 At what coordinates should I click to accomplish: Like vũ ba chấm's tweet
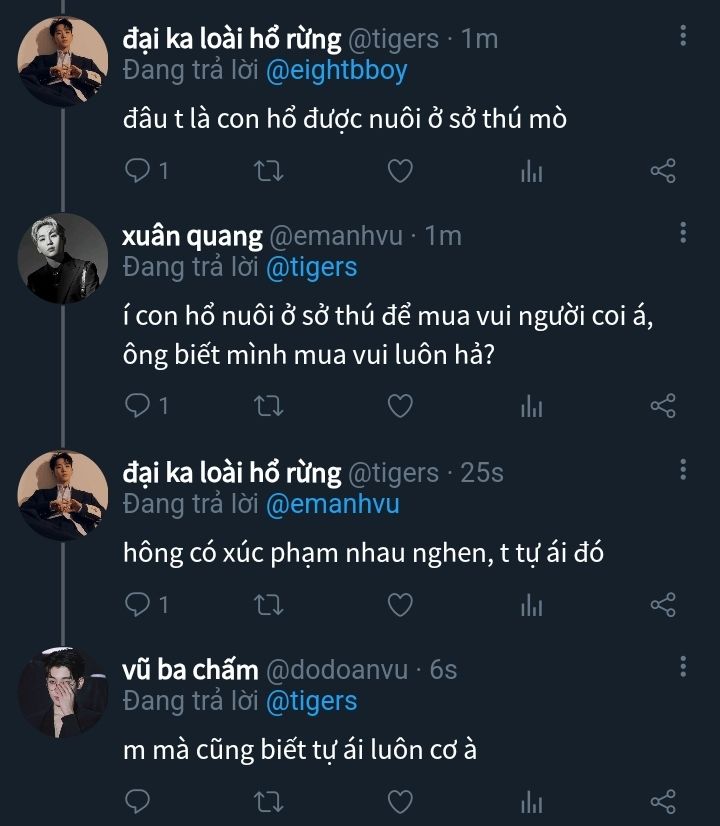tap(400, 802)
